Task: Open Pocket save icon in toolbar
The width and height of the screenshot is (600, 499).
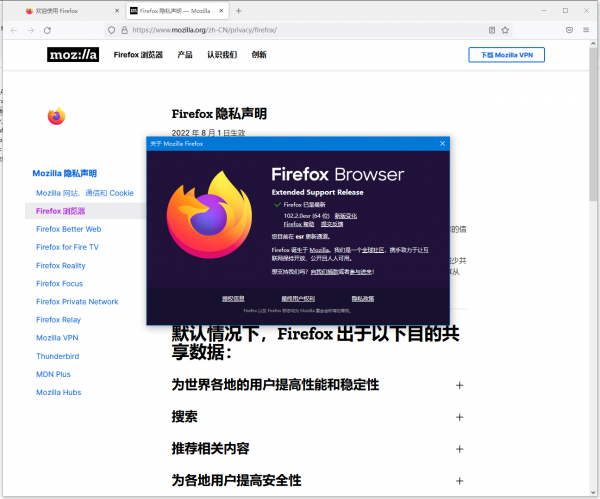Action: click(x=569, y=30)
